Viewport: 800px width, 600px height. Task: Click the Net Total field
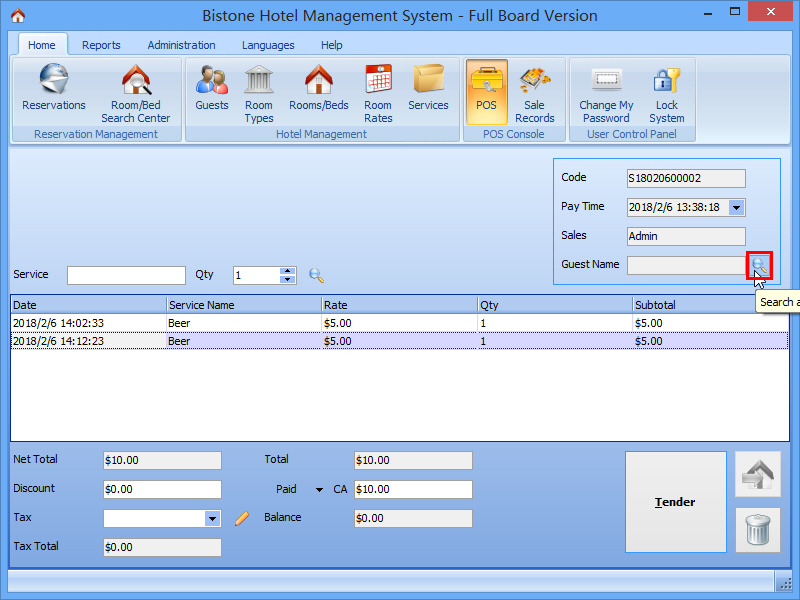point(162,460)
